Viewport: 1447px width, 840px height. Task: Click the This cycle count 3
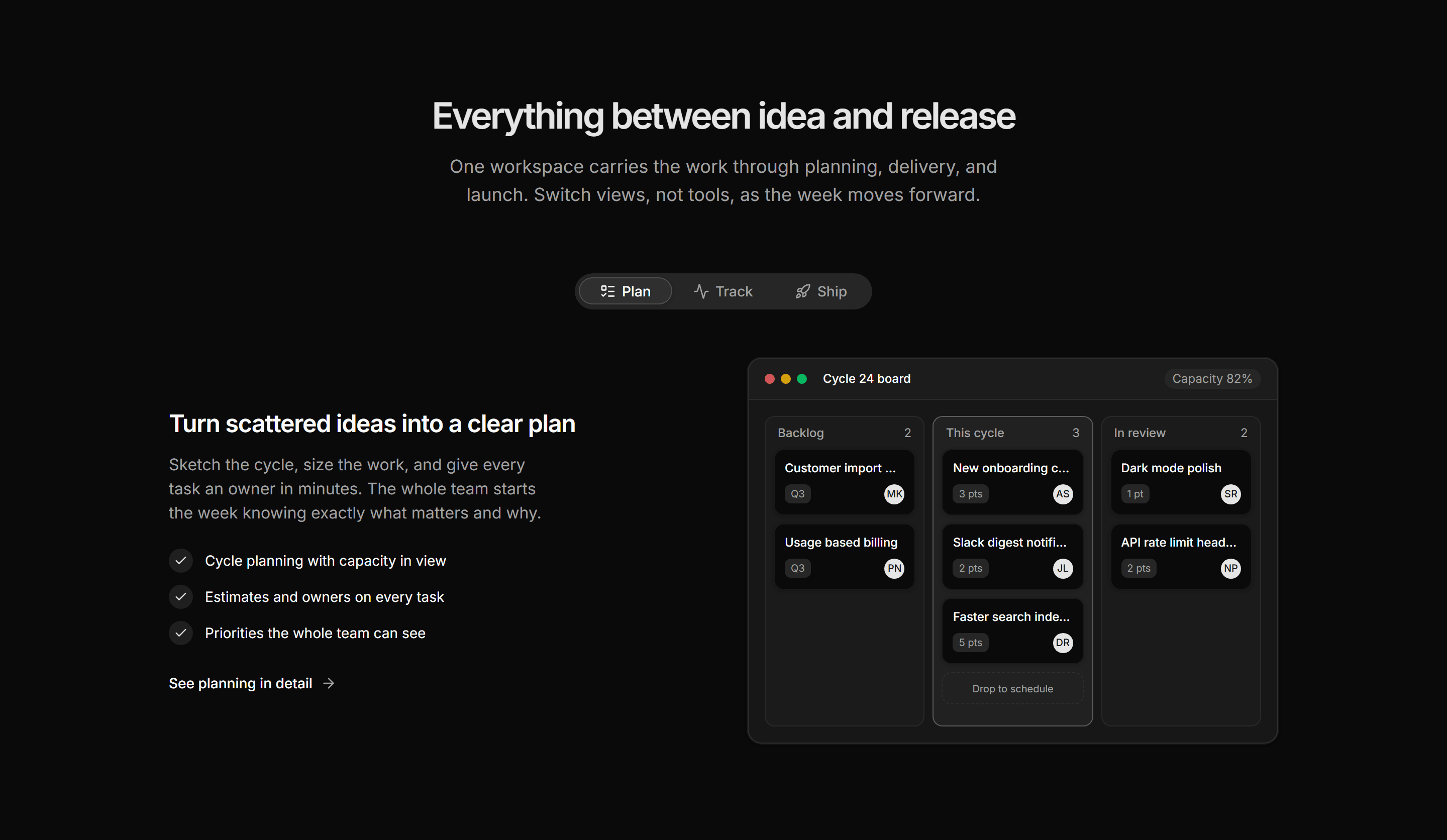(x=1076, y=433)
